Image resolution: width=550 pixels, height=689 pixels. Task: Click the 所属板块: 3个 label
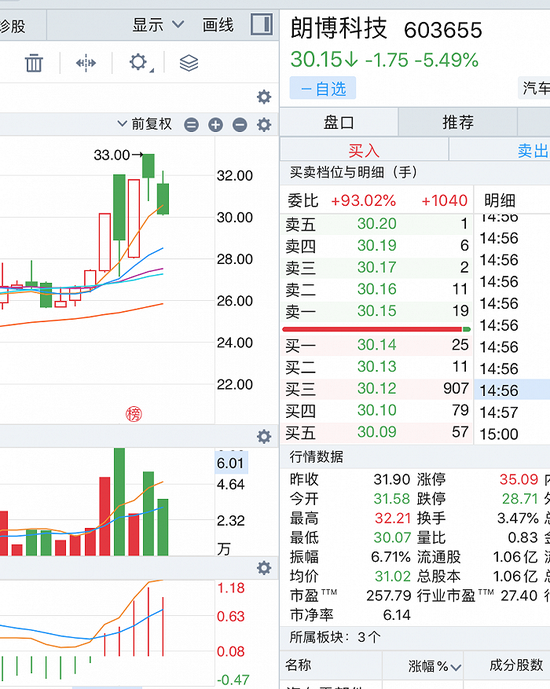click(x=335, y=637)
